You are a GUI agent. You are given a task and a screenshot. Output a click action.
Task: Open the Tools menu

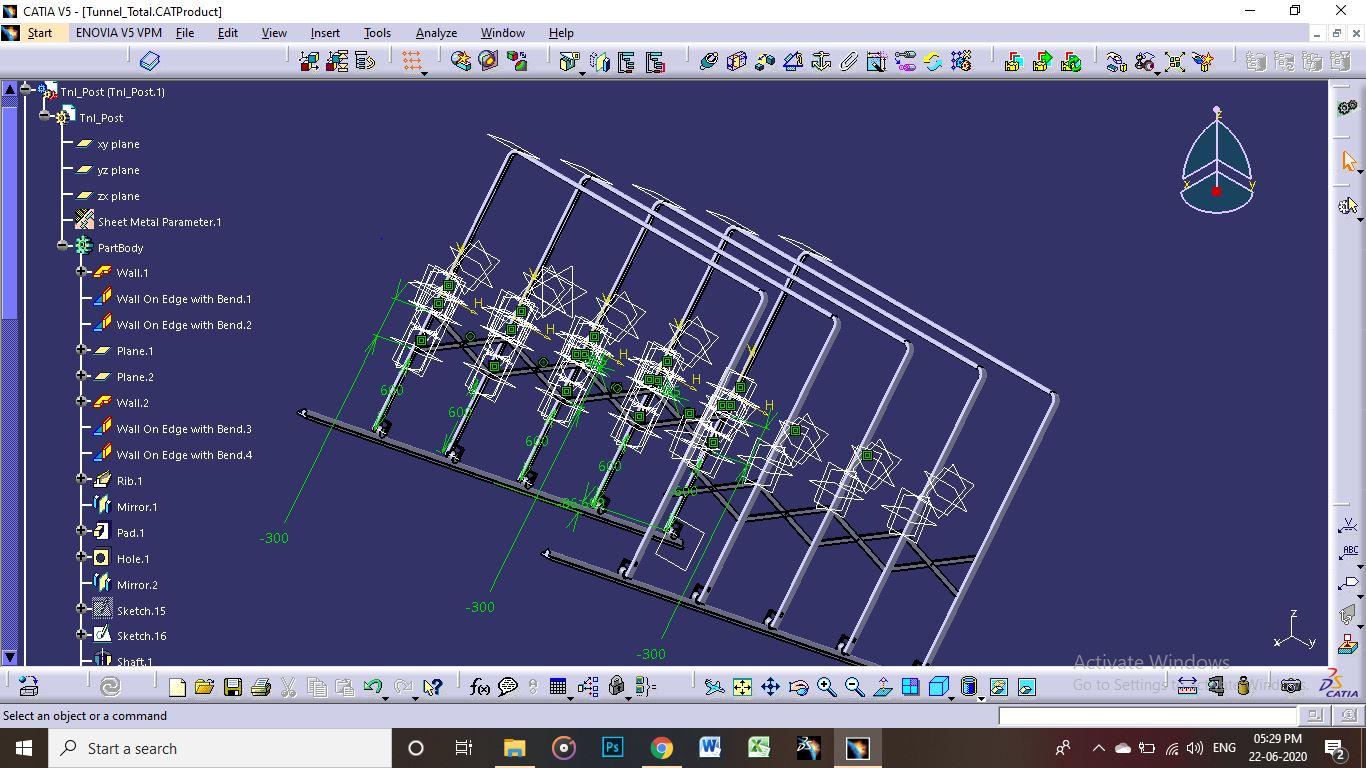[x=377, y=33]
